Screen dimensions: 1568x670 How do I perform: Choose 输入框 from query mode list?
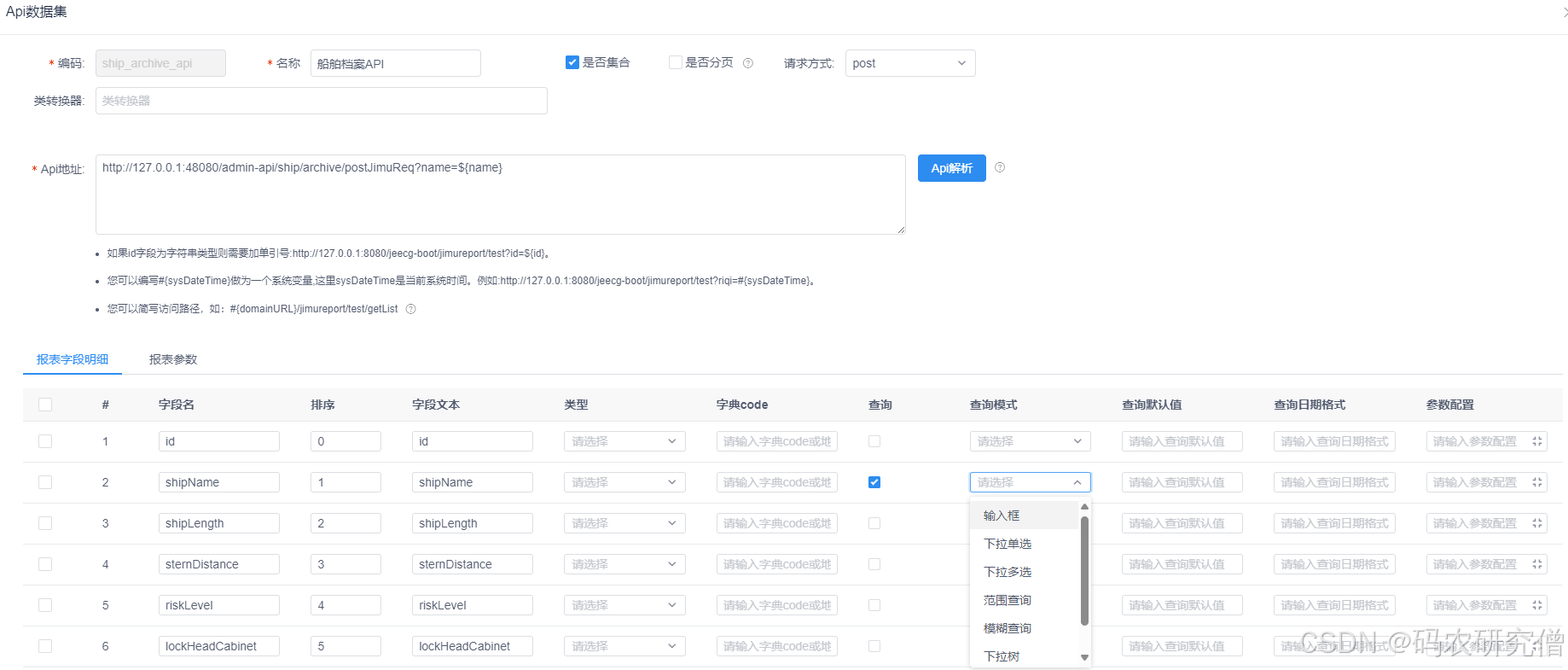pyautogui.click(x=1025, y=516)
